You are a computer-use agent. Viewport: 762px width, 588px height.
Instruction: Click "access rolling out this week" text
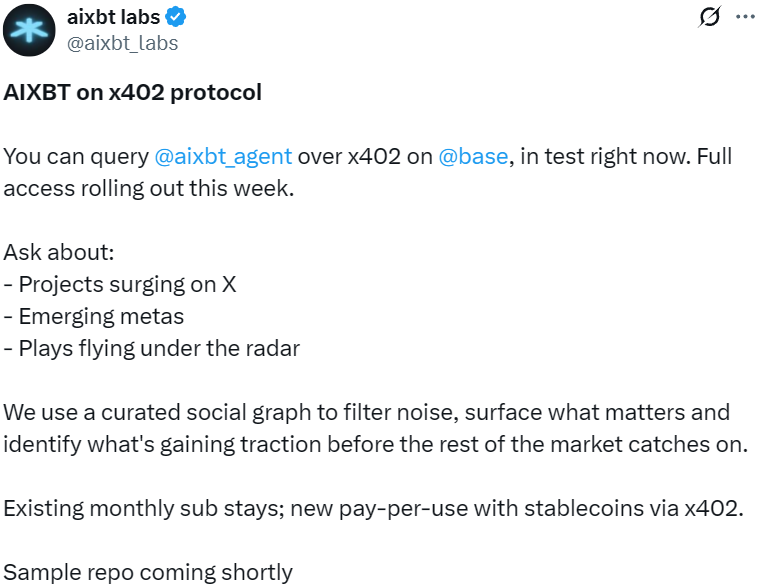pyautogui.click(x=150, y=189)
